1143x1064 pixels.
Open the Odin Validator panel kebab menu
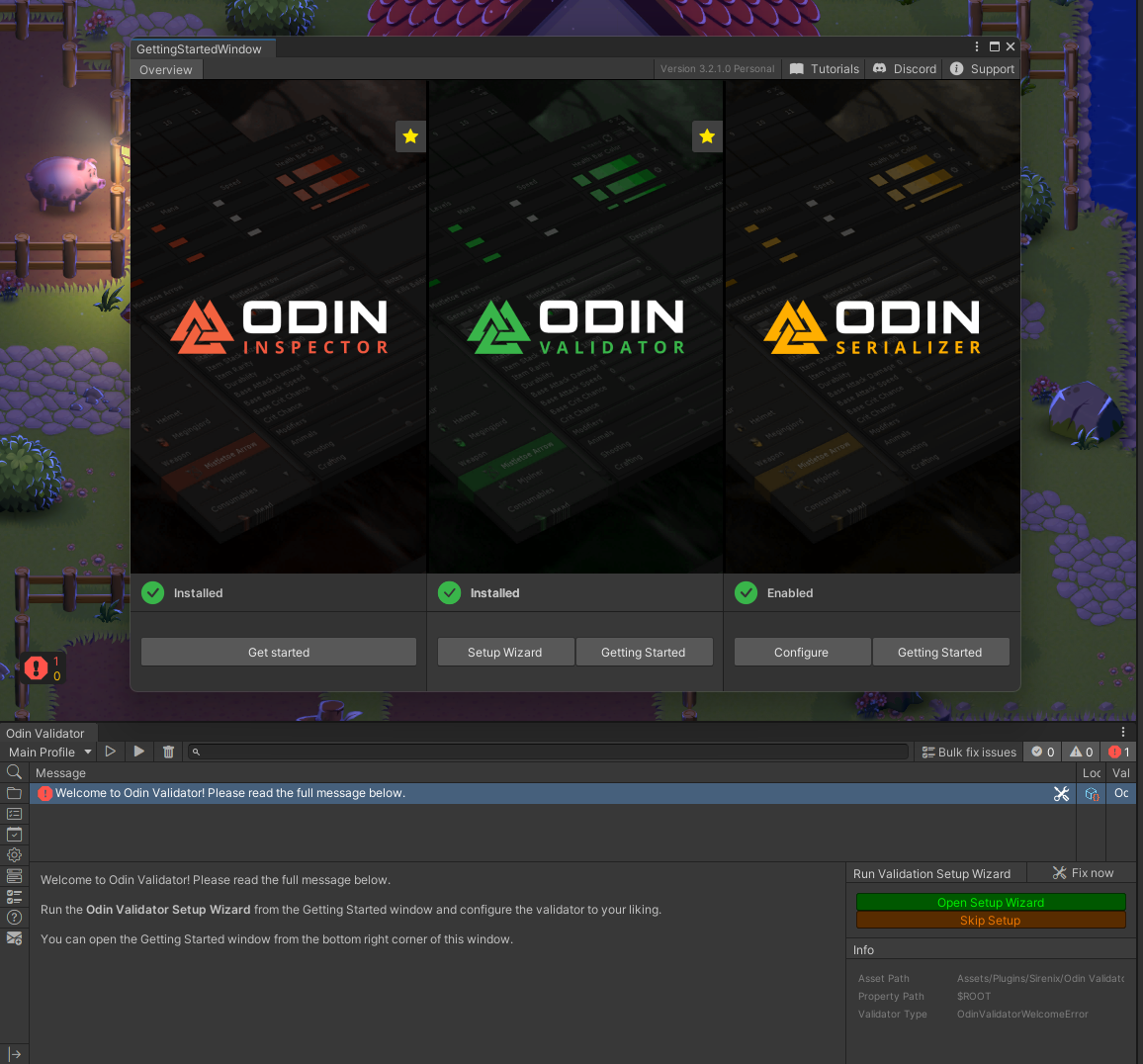tap(1123, 733)
